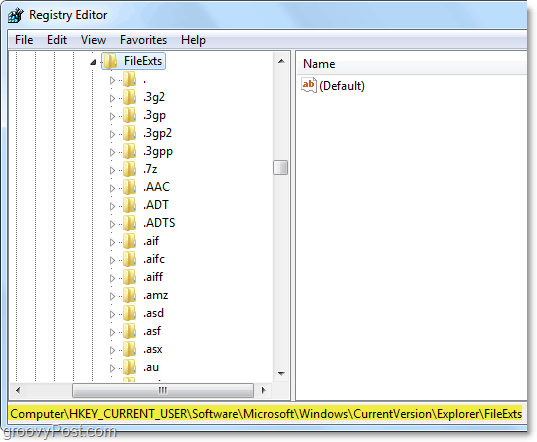537x442 pixels.
Task: Expand the .ADTS key
Action: tap(112, 224)
